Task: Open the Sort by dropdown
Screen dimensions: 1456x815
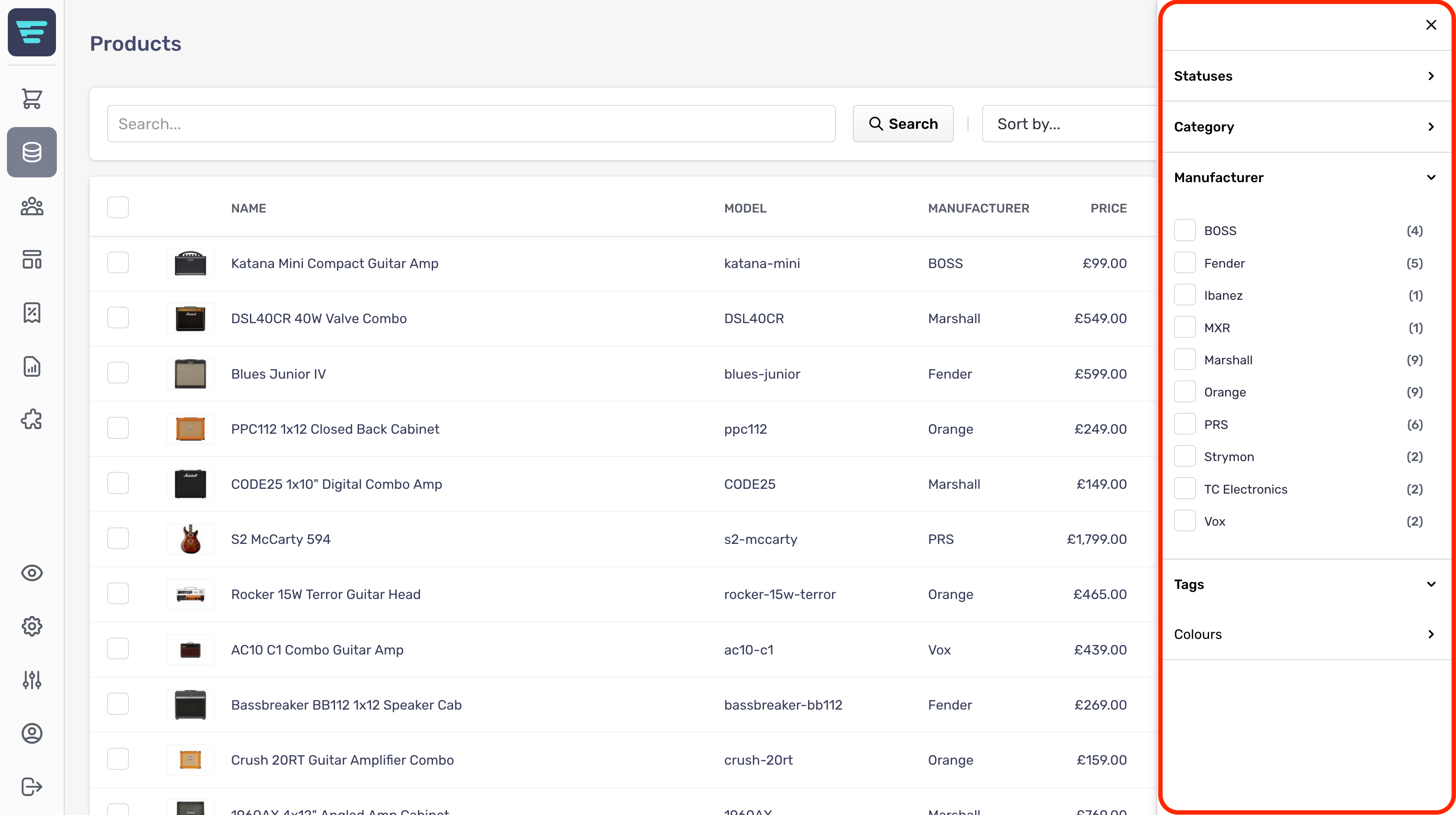Action: pyautogui.click(x=1069, y=124)
